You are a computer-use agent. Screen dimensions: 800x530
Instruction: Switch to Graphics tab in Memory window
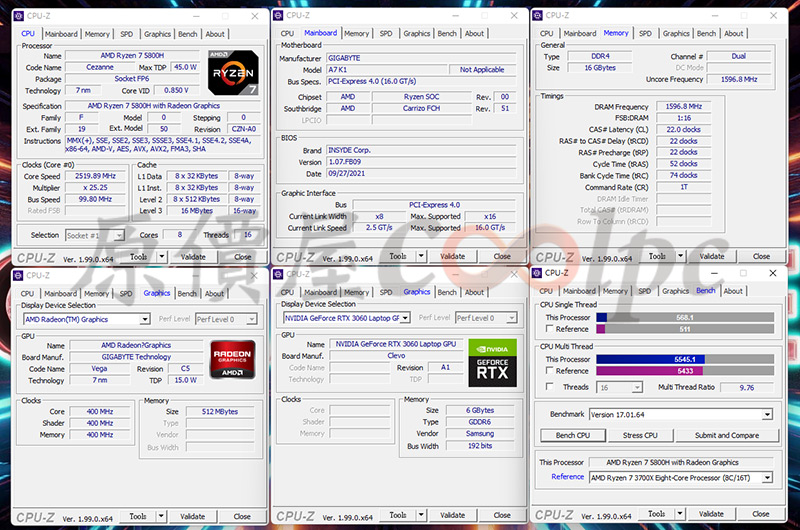[676, 34]
